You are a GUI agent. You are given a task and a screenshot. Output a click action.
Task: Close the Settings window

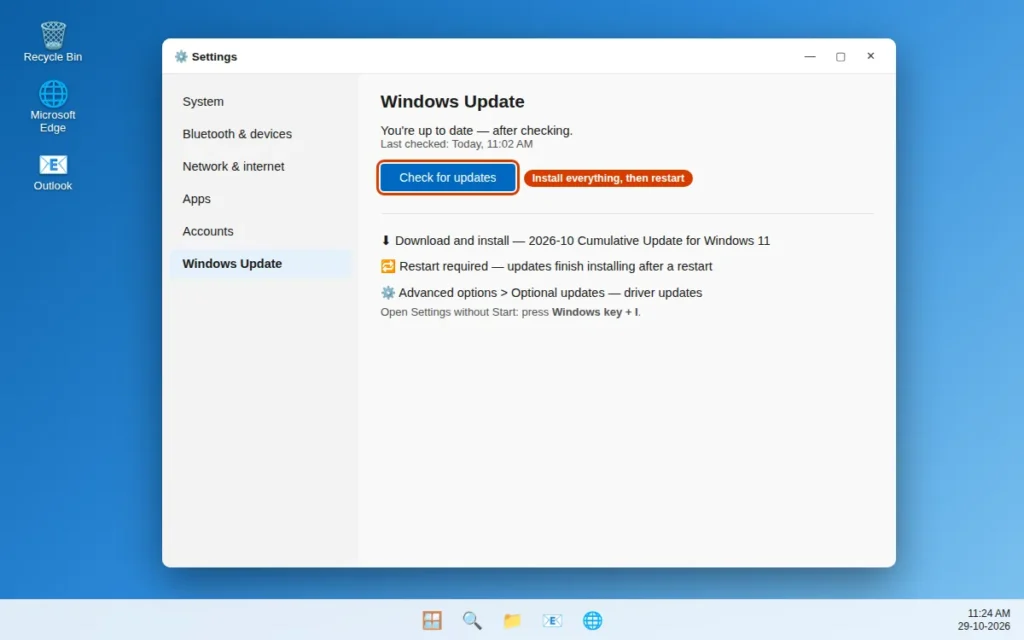[x=871, y=56]
